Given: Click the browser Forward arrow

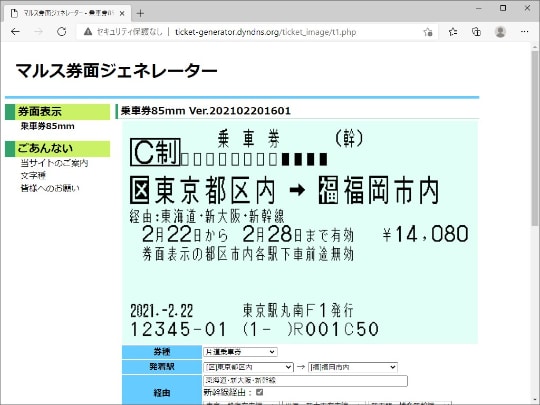Looking at the screenshot, I should 38,32.
